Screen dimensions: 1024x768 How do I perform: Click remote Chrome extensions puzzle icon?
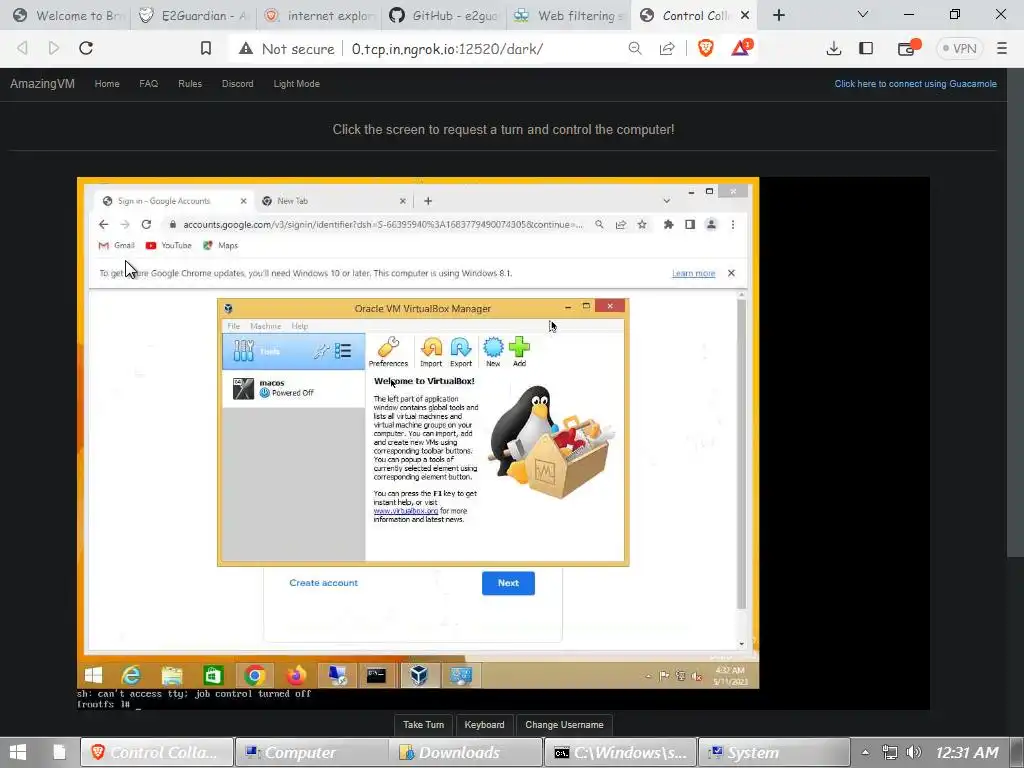[668, 225]
